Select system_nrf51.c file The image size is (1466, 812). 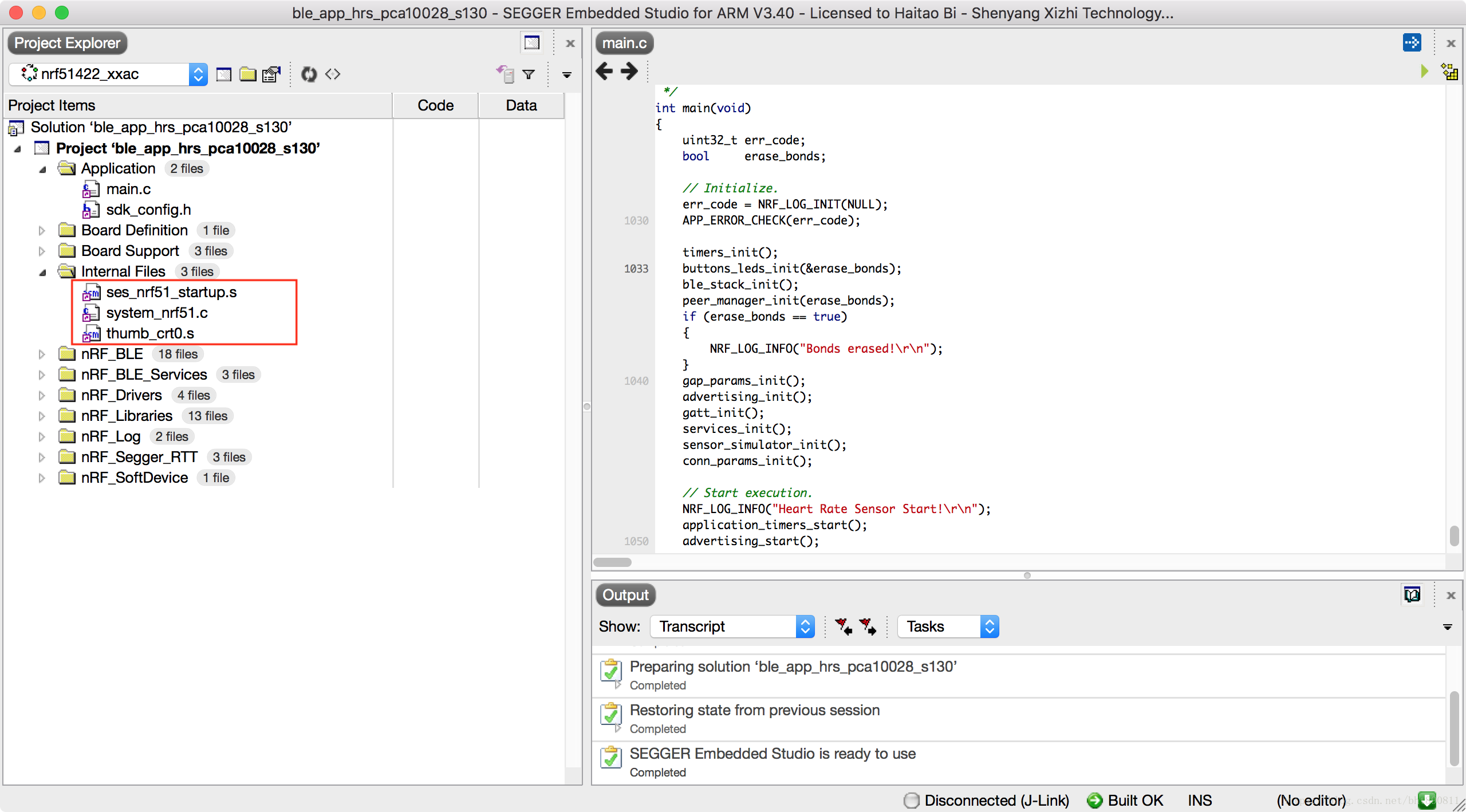click(157, 313)
